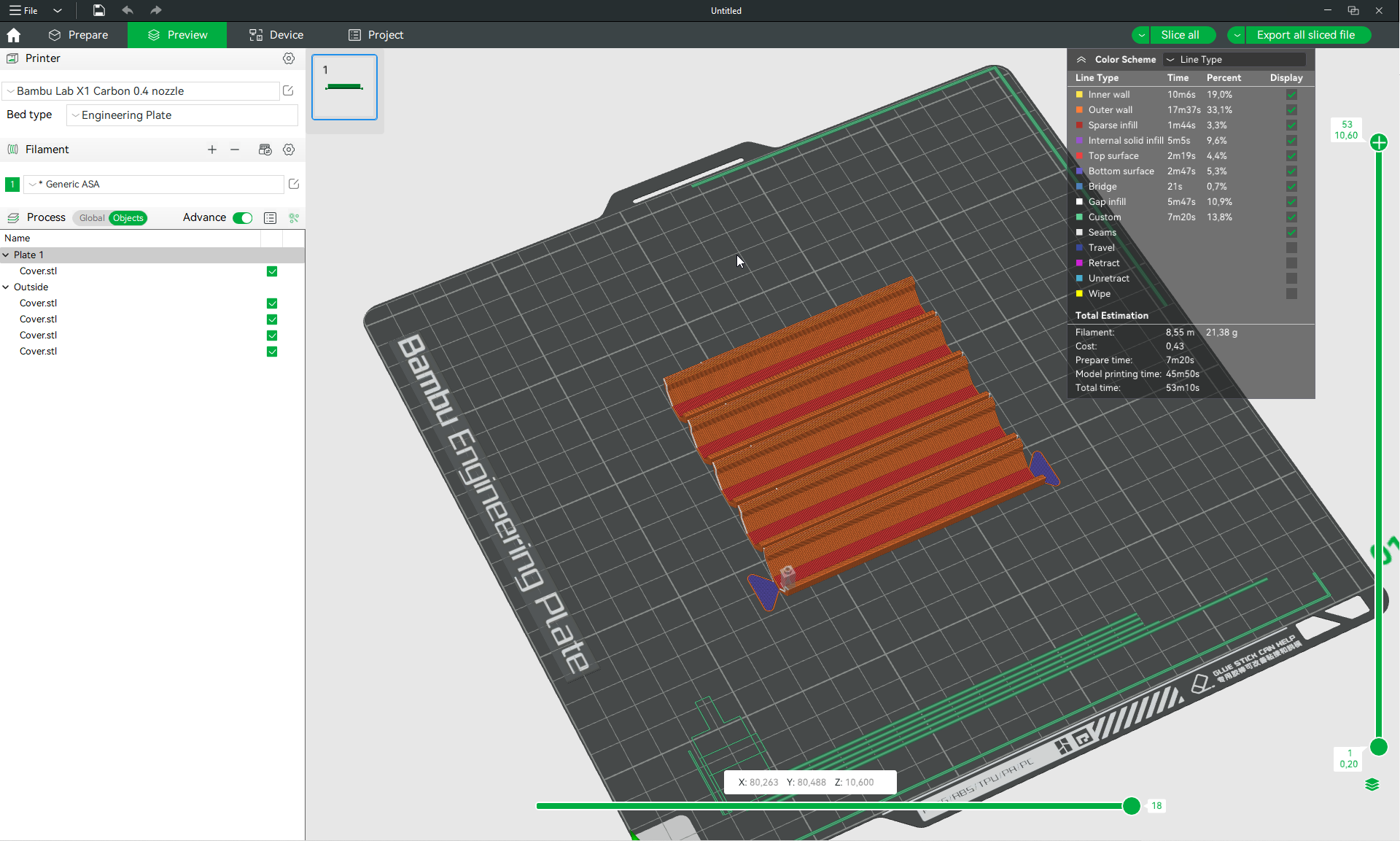
Task: Open the Filament settings gear icon
Action: click(289, 150)
